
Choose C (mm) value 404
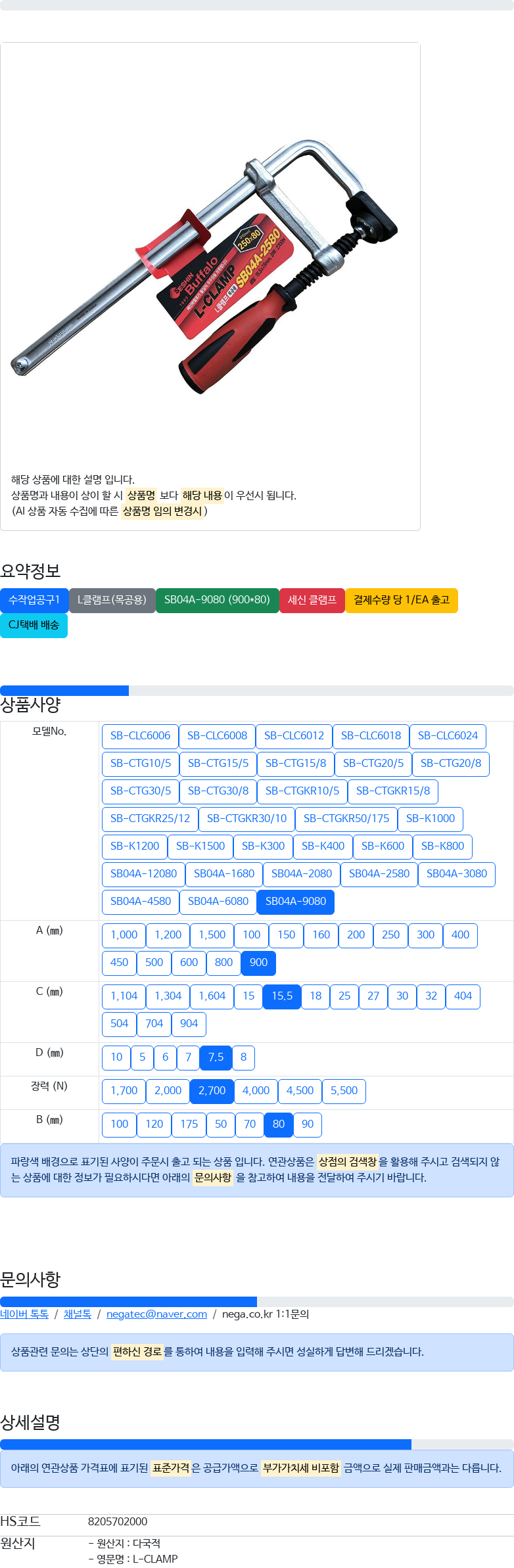click(463, 996)
